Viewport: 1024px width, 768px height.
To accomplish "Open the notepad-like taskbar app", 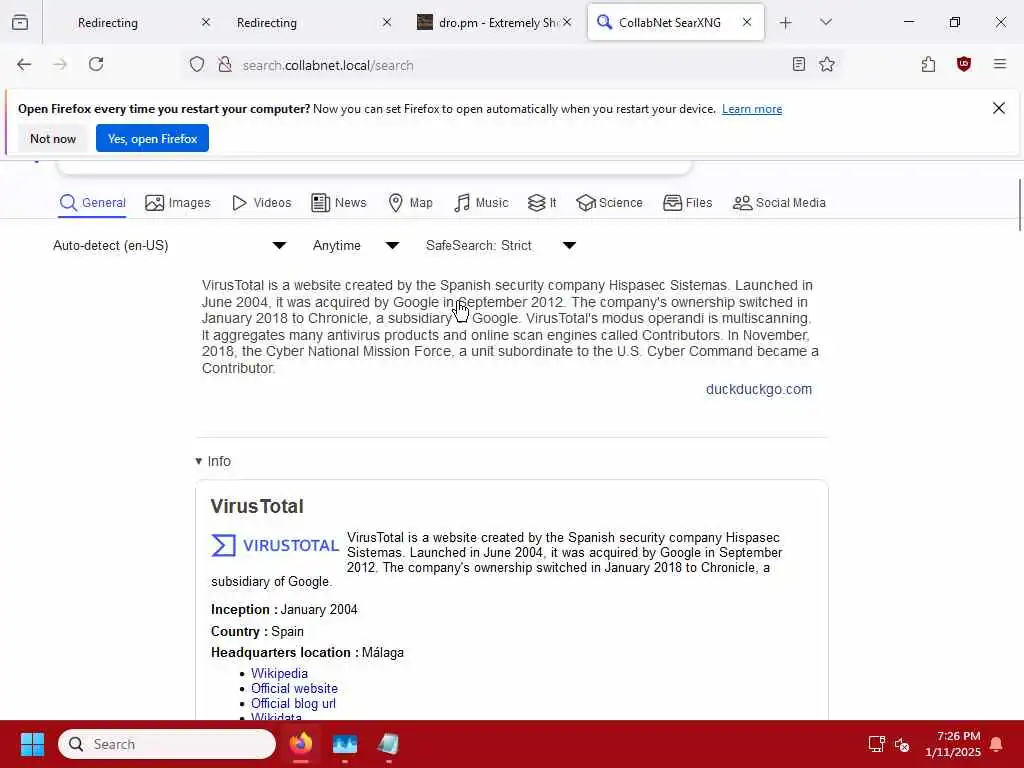I will coord(388,744).
